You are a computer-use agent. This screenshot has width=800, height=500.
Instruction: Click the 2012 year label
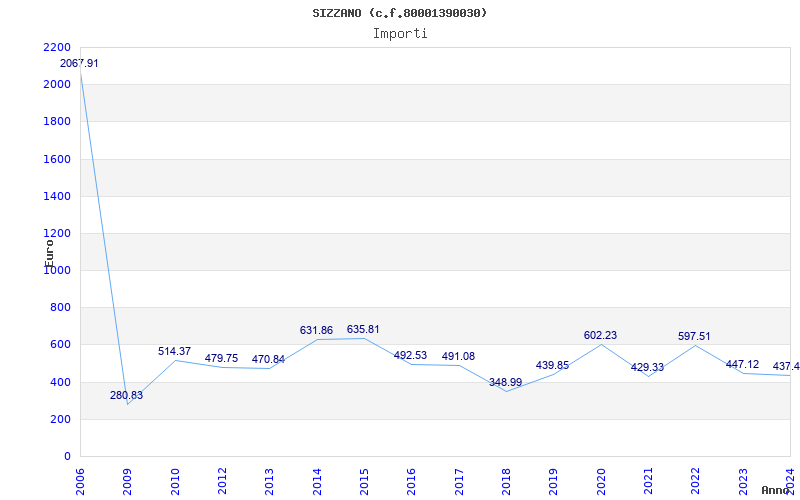(222, 482)
